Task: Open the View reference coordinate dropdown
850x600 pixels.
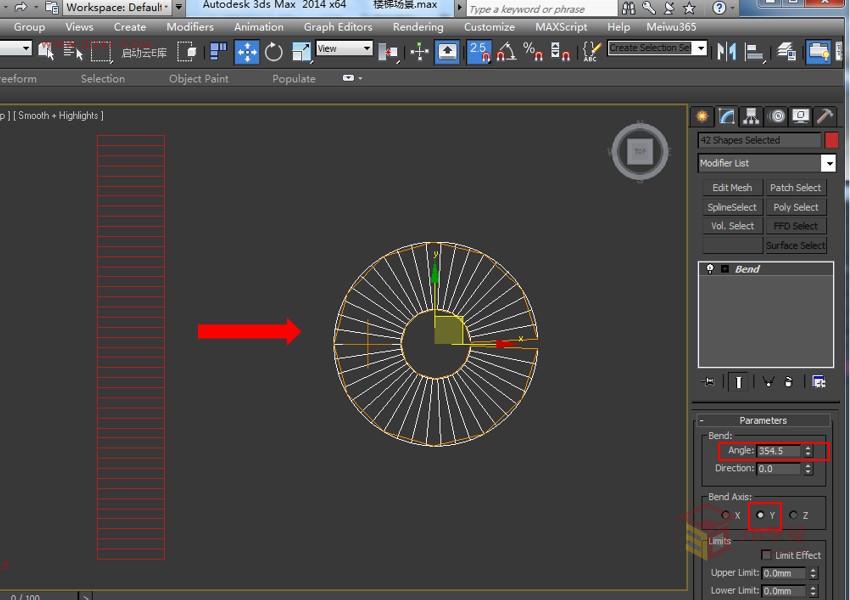Action: pos(344,48)
